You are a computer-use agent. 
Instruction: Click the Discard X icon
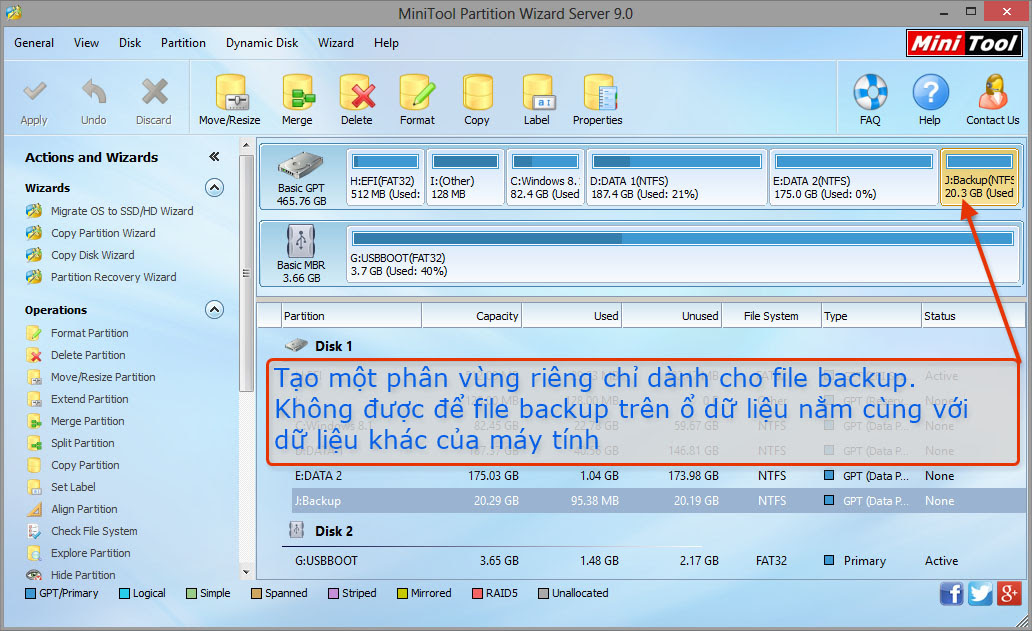(155, 91)
